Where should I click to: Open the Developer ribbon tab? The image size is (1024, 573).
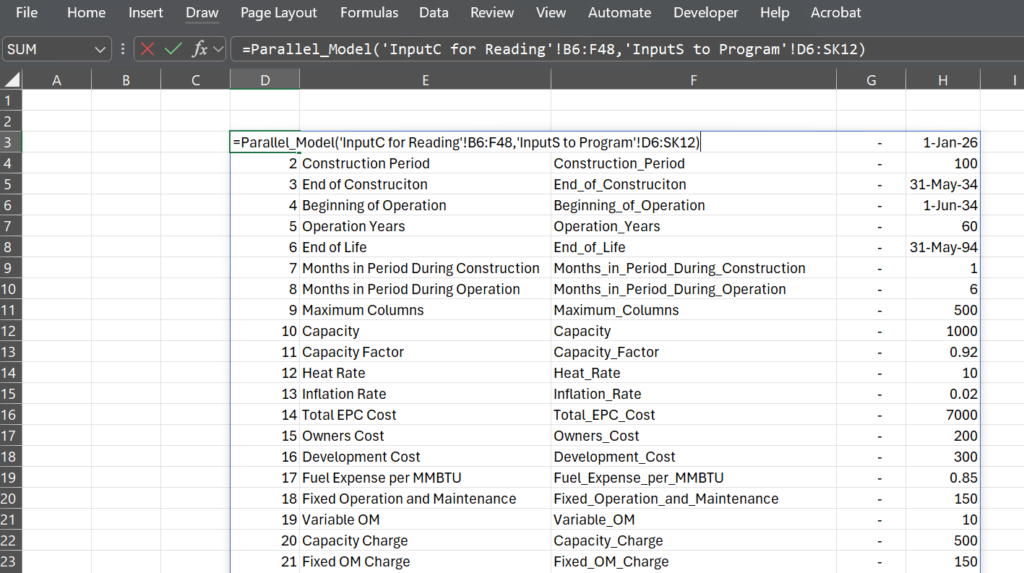[705, 12]
